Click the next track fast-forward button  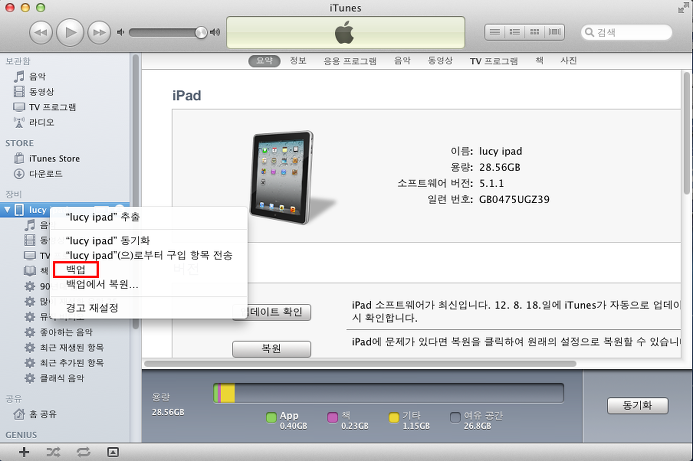click(x=99, y=32)
